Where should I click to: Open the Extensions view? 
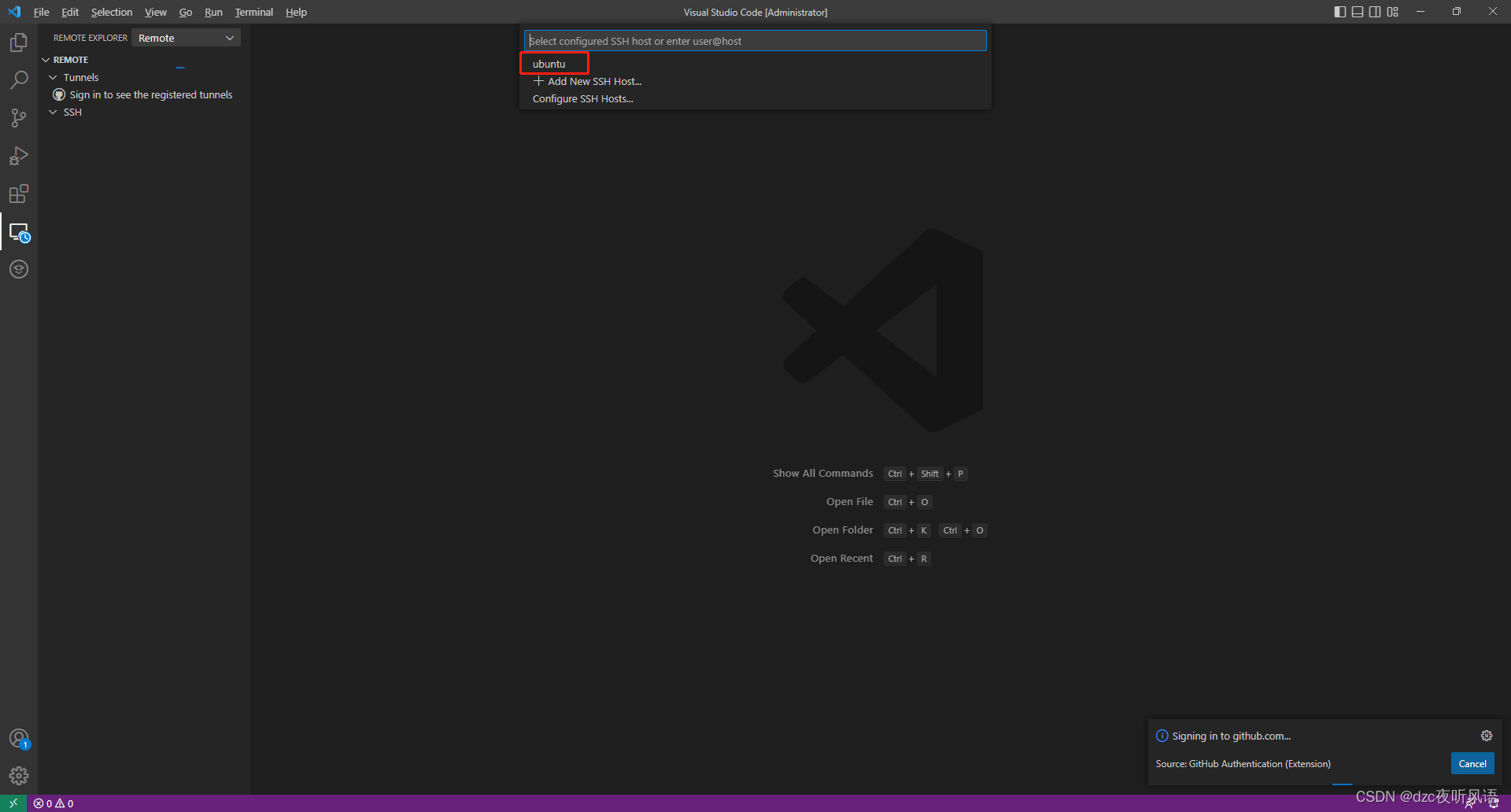coord(18,193)
